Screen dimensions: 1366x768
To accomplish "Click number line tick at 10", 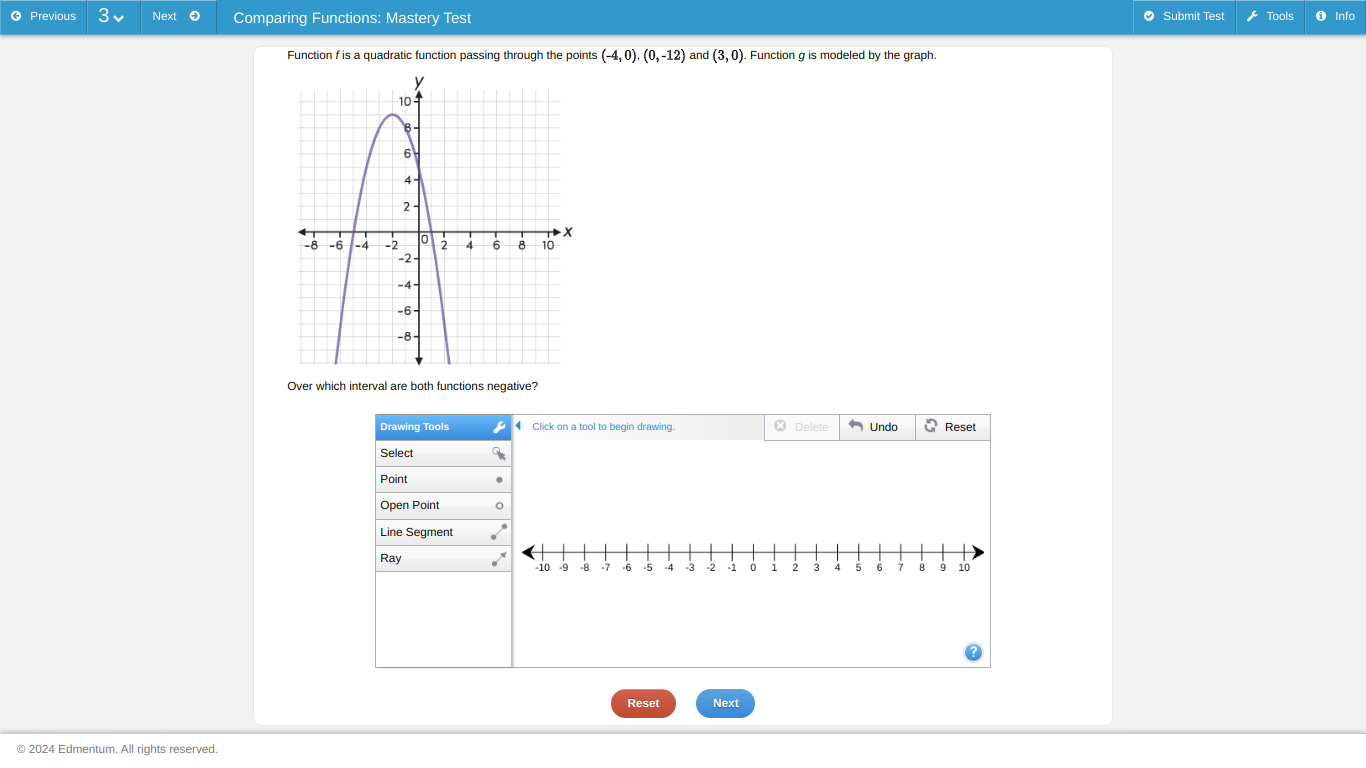I will click(x=964, y=552).
